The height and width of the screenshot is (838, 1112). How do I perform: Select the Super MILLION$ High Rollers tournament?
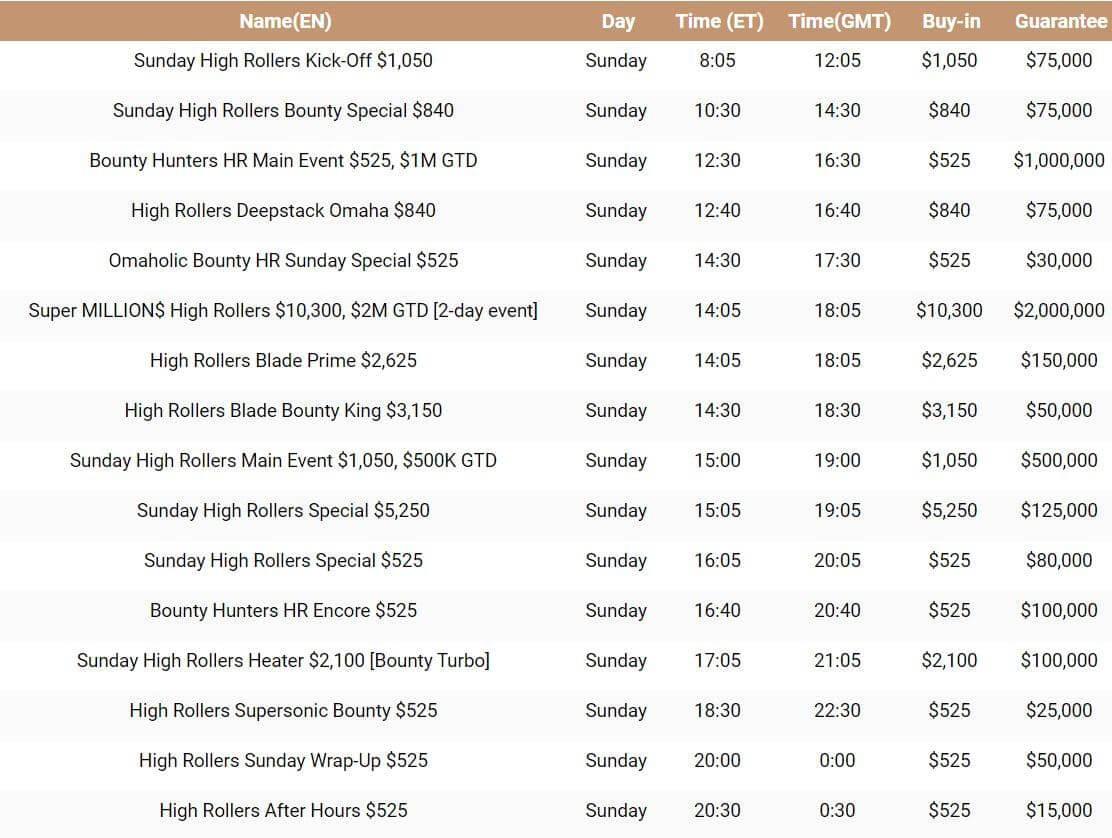284,311
